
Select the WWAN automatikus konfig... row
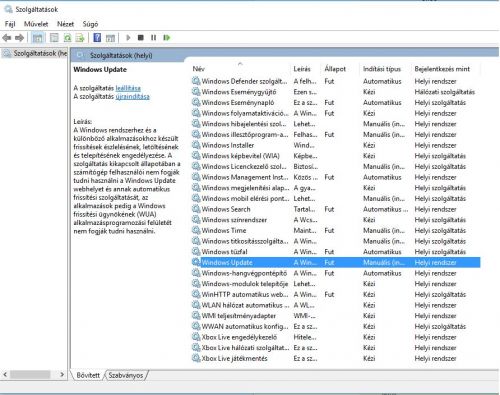tap(336, 326)
